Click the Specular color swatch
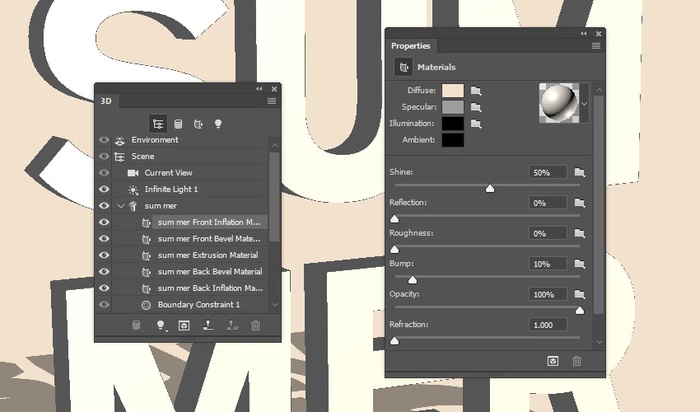The height and width of the screenshot is (412, 700). pyautogui.click(x=453, y=107)
